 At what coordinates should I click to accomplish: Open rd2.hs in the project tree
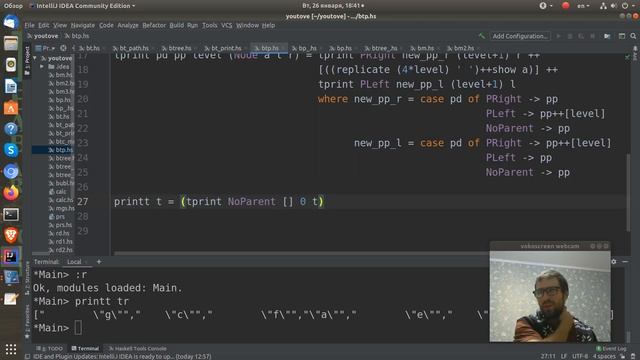(x=60, y=250)
